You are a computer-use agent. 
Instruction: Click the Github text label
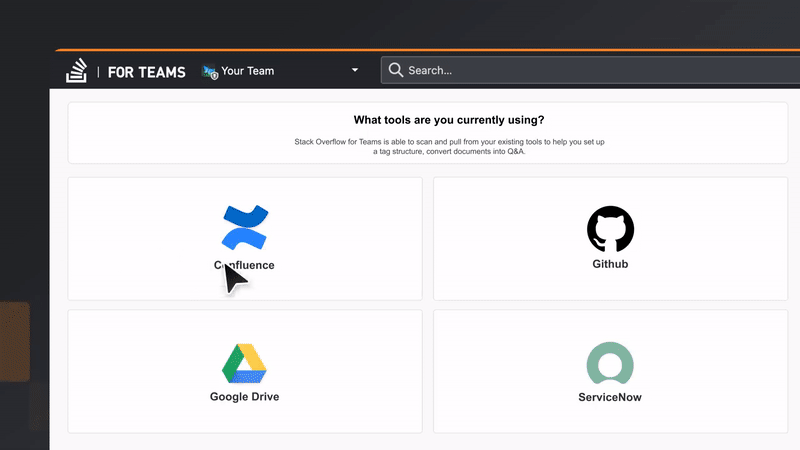(x=610, y=264)
